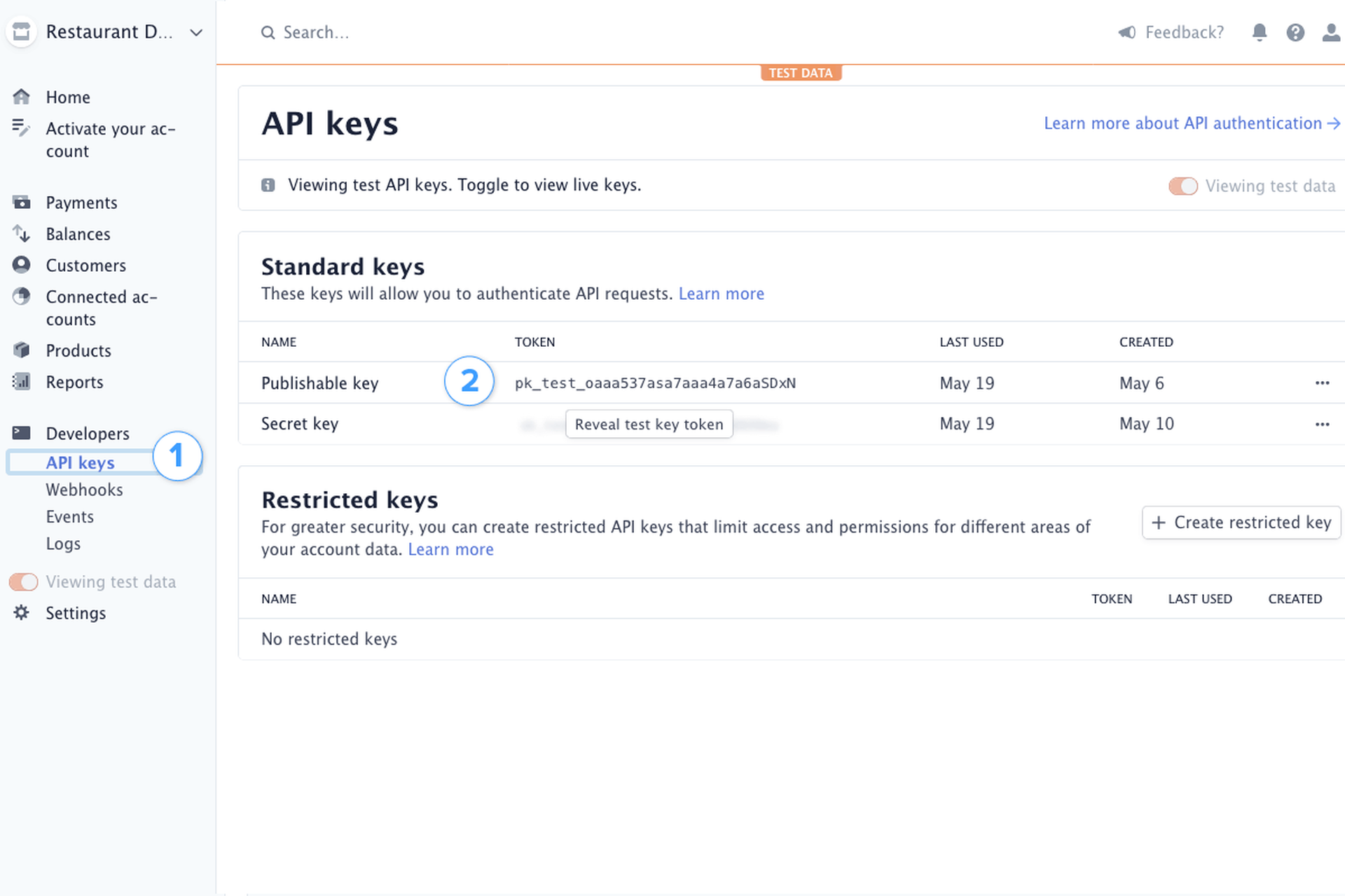Open the profile account icon
Image resolution: width=1345 pixels, height=896 pixels.
[1330, 32]
